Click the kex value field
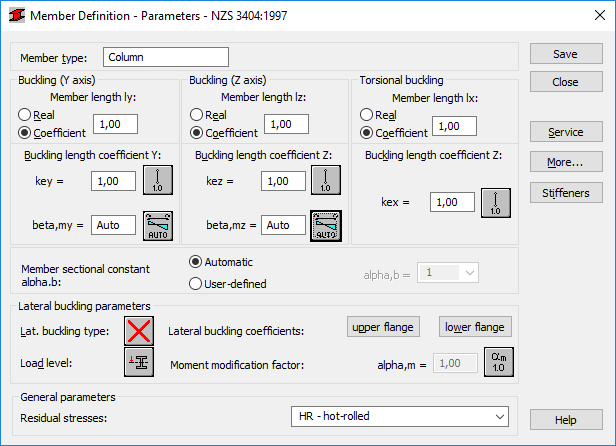 pos(452,202)
